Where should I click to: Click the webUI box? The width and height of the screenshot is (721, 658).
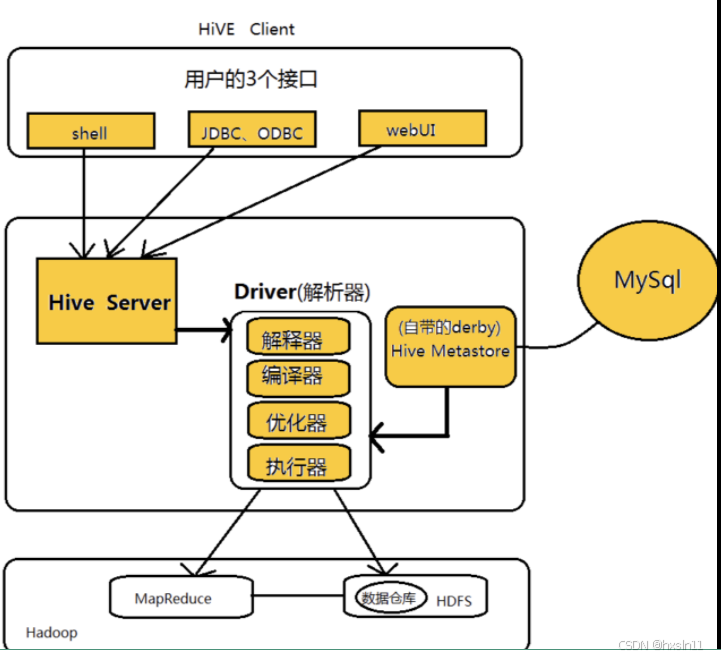(423, 128)
